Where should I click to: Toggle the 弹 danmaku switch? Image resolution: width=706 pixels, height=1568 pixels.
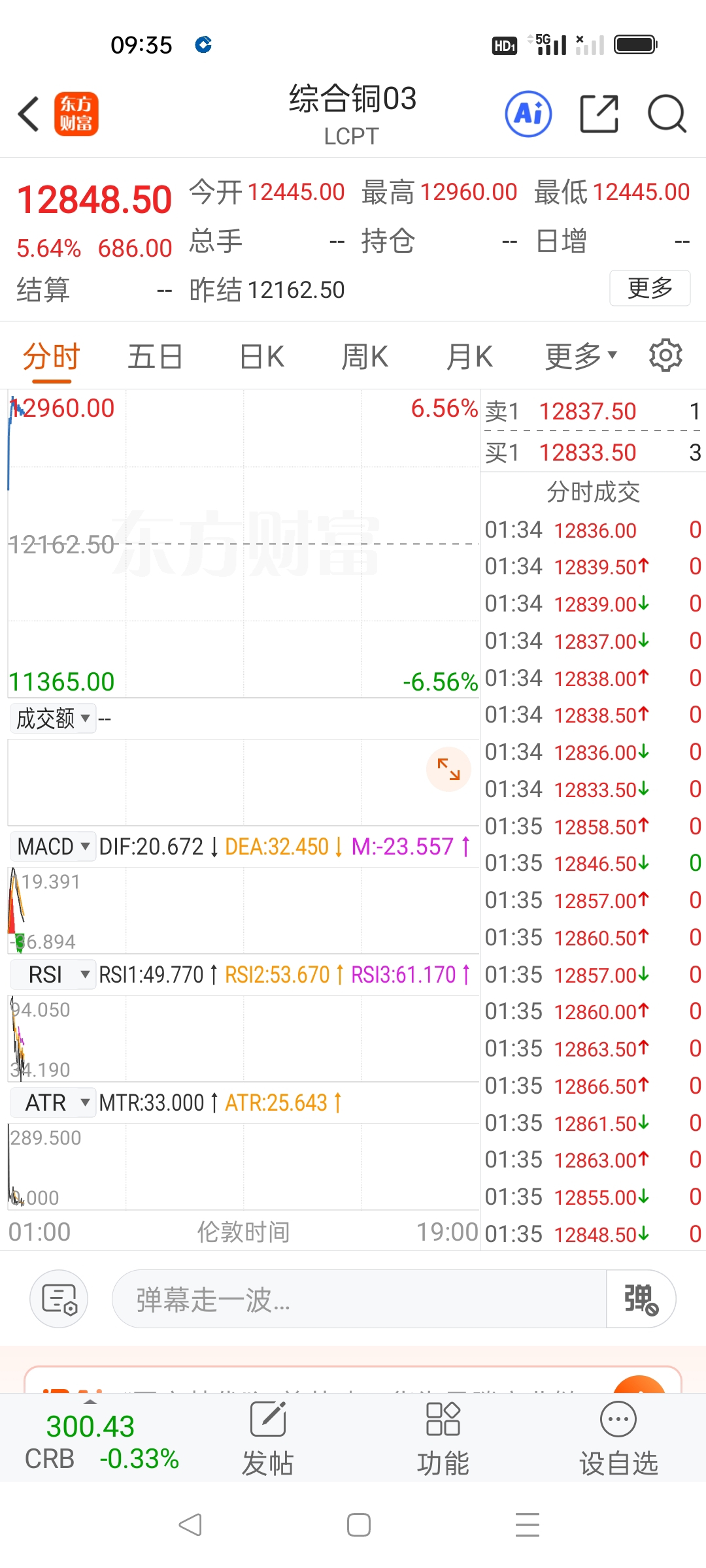coord(641,1299)
